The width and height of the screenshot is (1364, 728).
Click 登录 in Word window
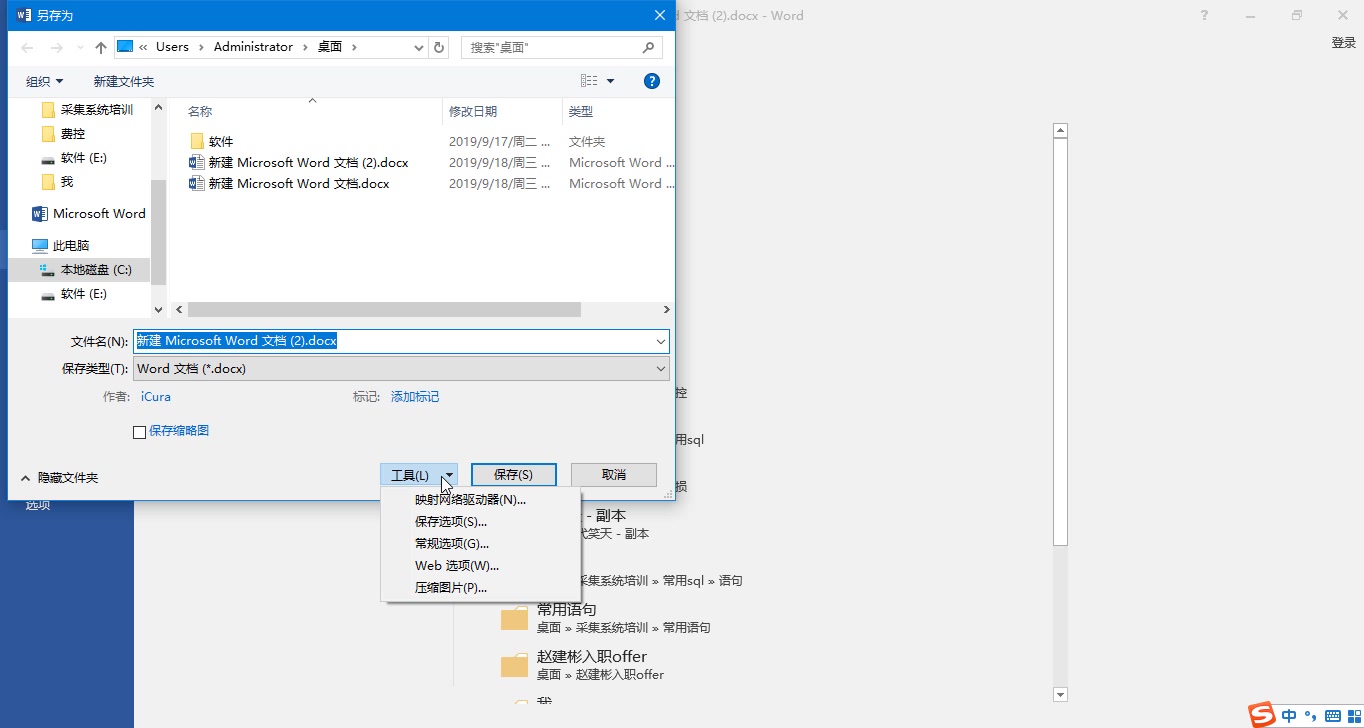pos(1344,43)
